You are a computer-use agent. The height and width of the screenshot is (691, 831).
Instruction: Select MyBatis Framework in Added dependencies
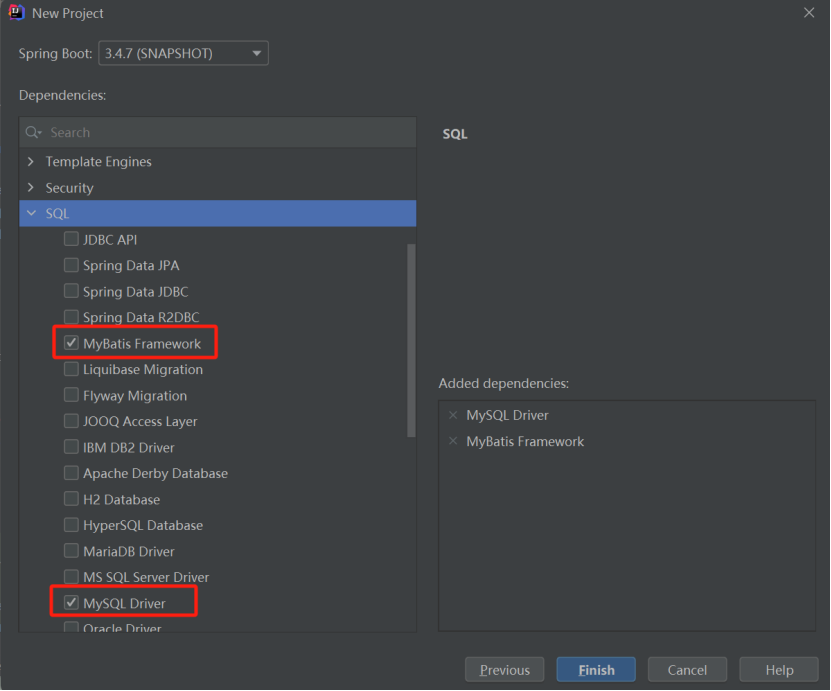[x=525, y=441]
